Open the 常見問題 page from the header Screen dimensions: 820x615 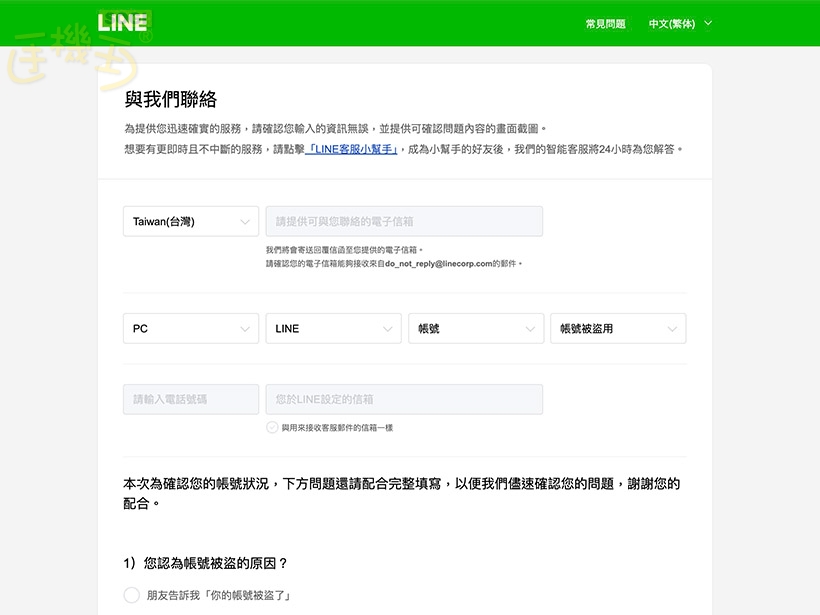pyautogui.click(x=605, y=23)
